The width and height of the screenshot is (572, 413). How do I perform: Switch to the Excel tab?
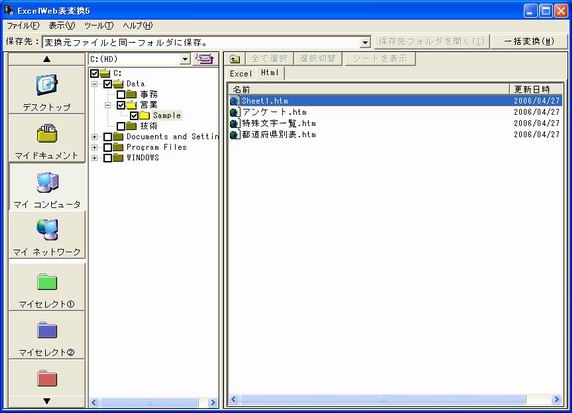(241, 73)
